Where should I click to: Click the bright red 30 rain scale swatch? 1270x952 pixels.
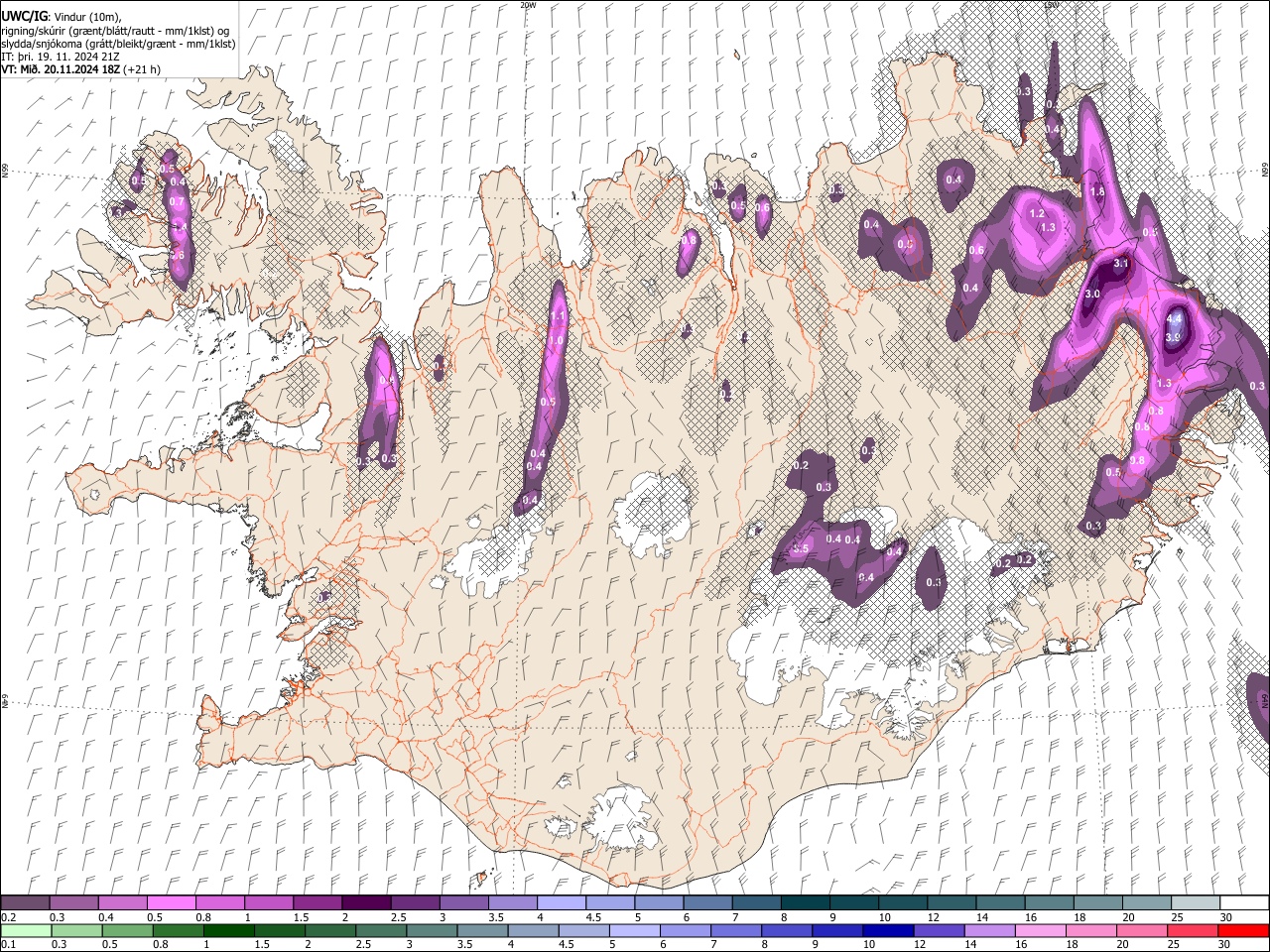coord(1243,931)
